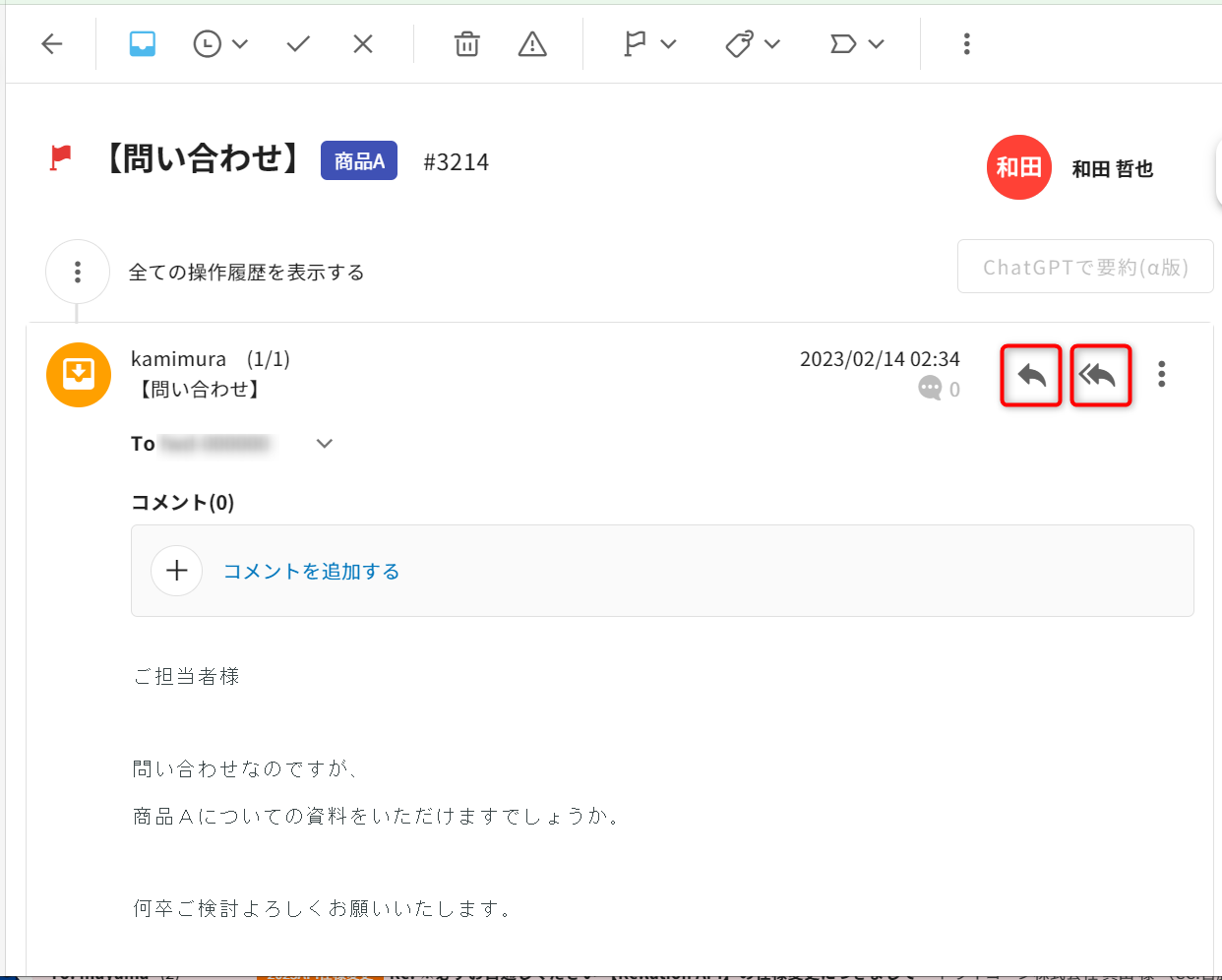The width and height of the screenshot is (1222, 980).
Task: Click the spam warning triangle icon
Action: [532, 43]
